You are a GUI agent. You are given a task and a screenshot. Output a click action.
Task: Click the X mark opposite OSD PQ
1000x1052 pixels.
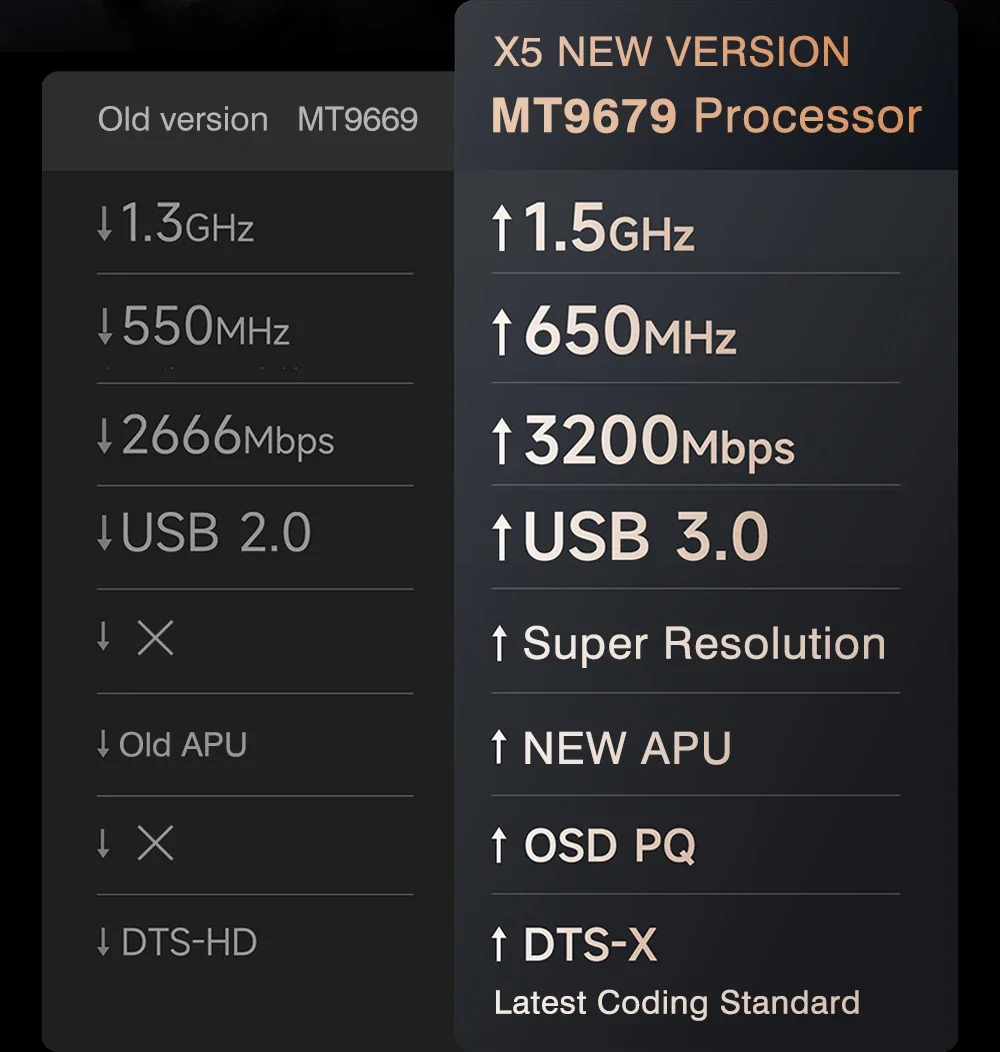point(155,844)
